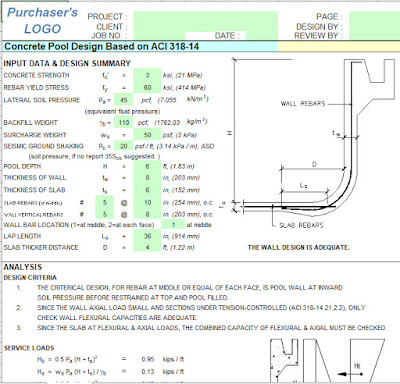The image size is (400, 384).
Task: Select the backfill weight cell showing 110
Action: pyautogui.click(x=123, y=123)
